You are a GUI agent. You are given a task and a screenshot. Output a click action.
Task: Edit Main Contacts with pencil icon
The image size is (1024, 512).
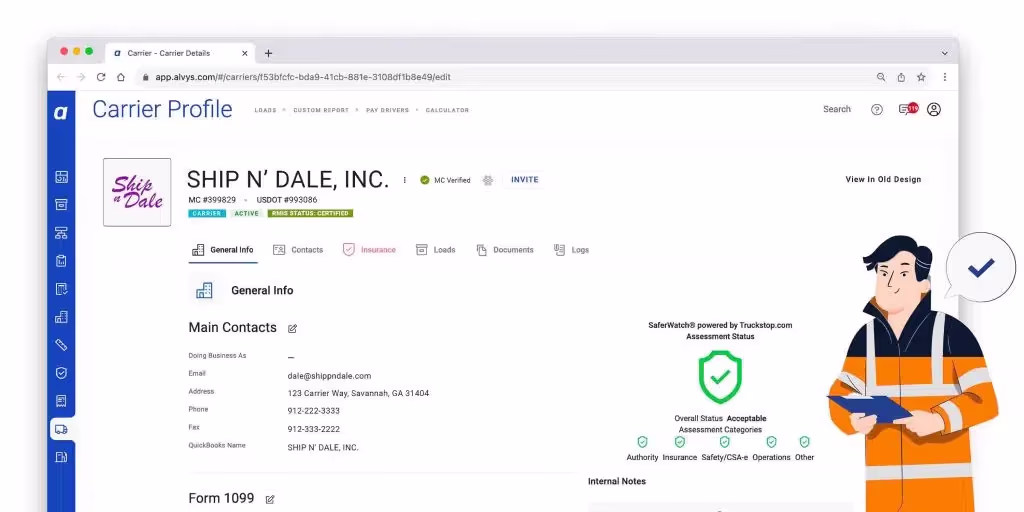click(x=293, y=328)
